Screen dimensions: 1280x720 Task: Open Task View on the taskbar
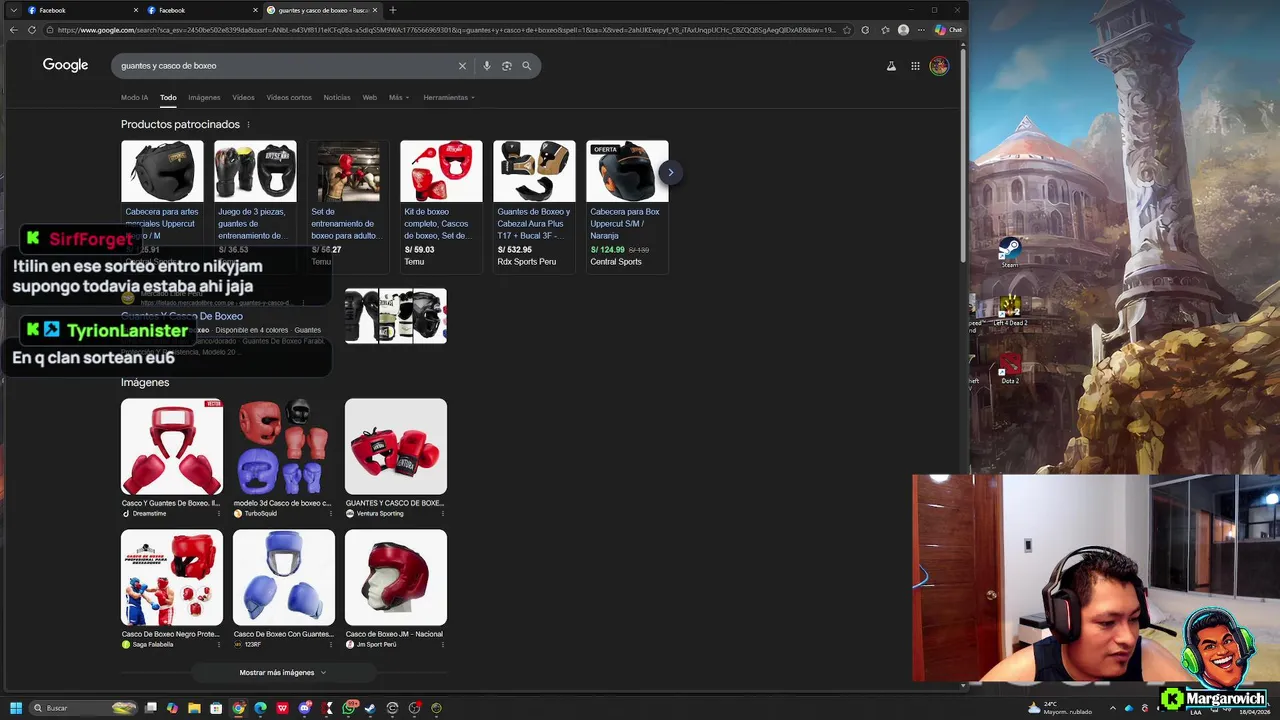pyautogui.click(x=151, y=708)
